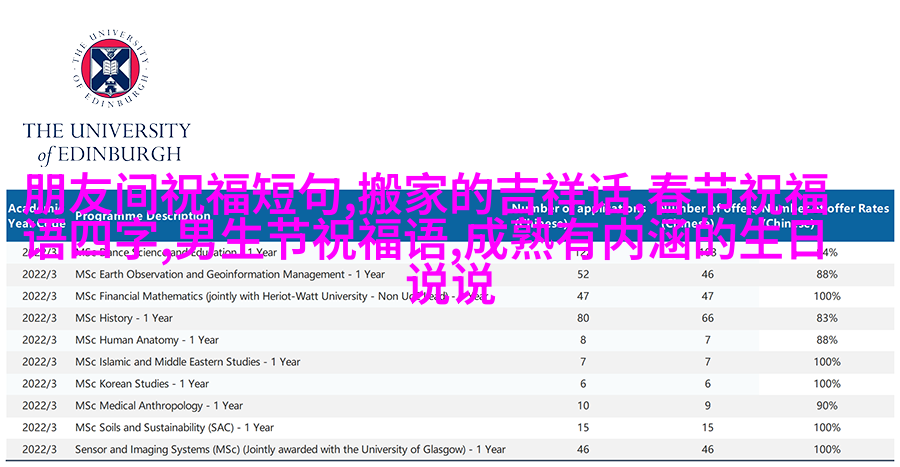
Task: Click 'MSc Soils and Sustainability (SAC)' row
Action: (450, 427)
